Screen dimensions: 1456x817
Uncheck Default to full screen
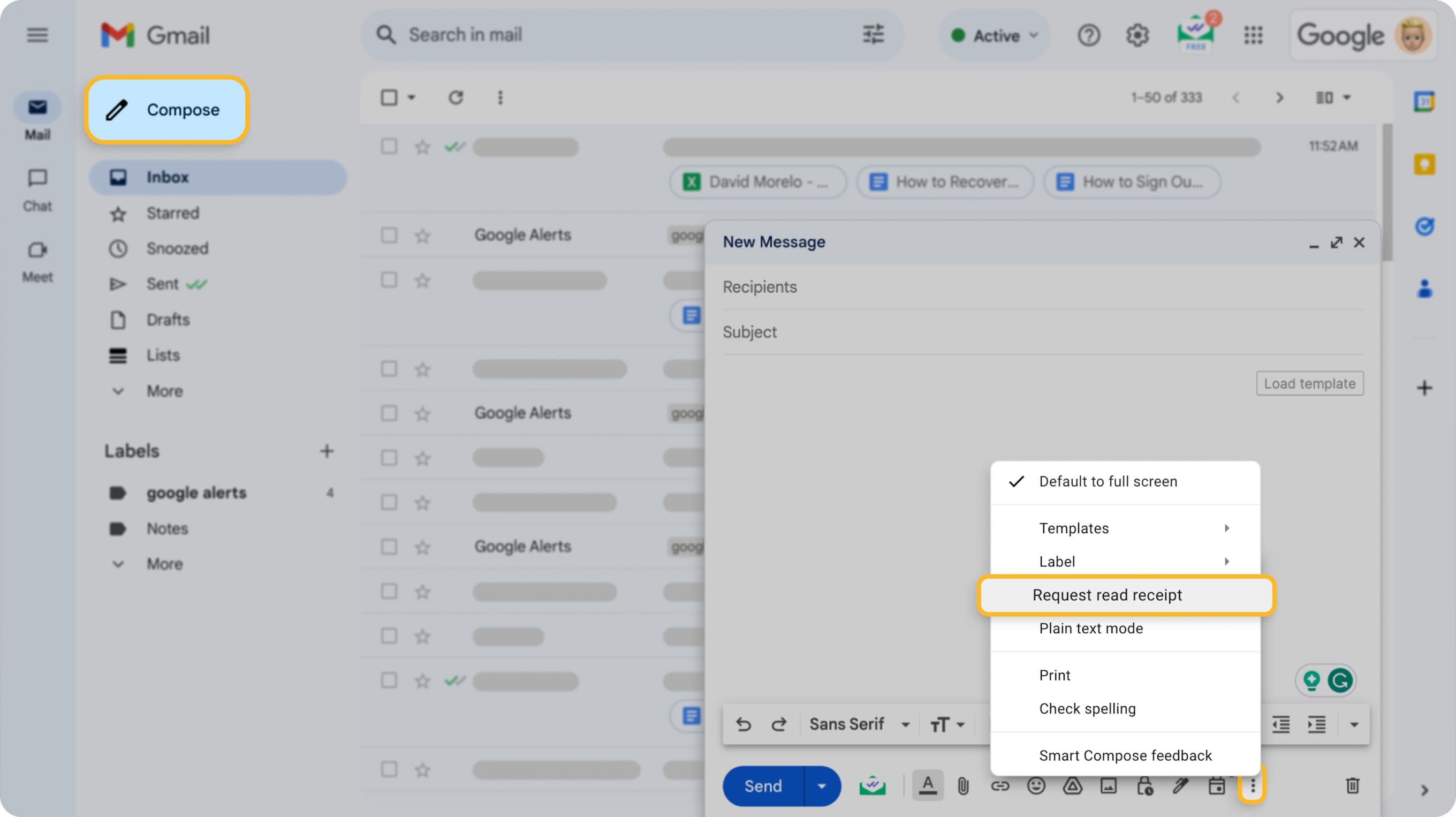(1108, 481)
